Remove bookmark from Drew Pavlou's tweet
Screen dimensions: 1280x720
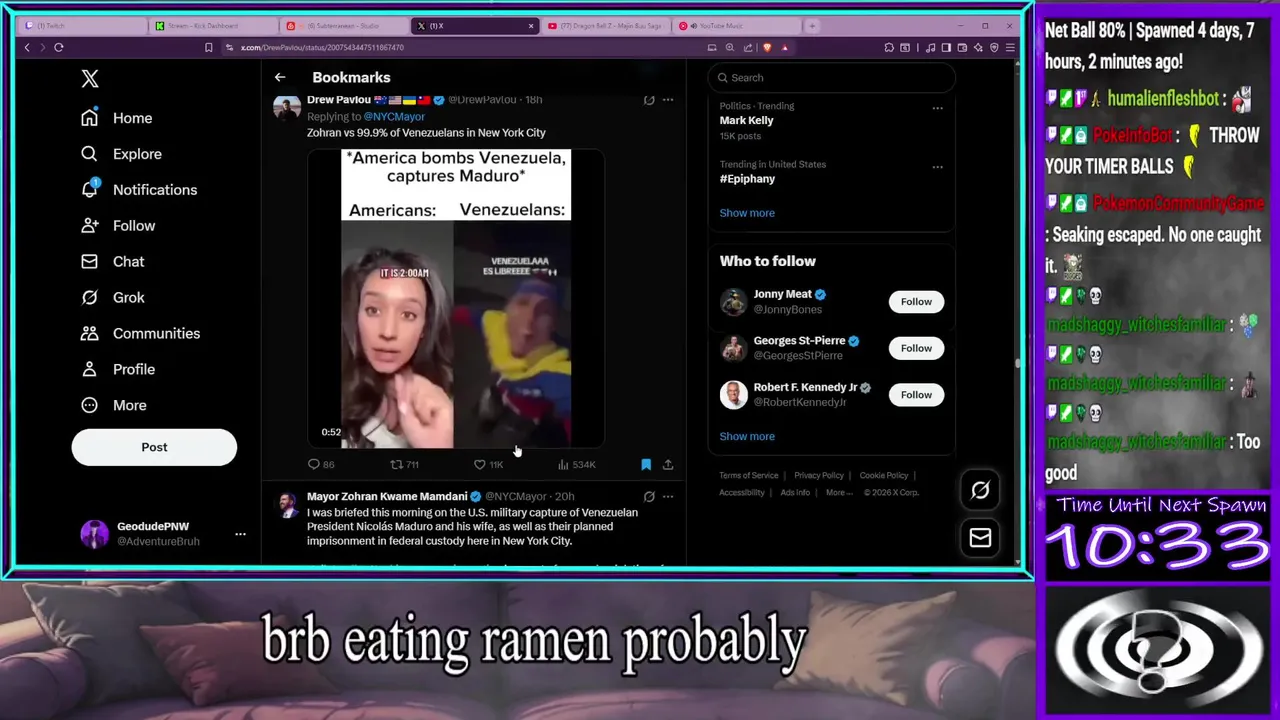(646, 464)
